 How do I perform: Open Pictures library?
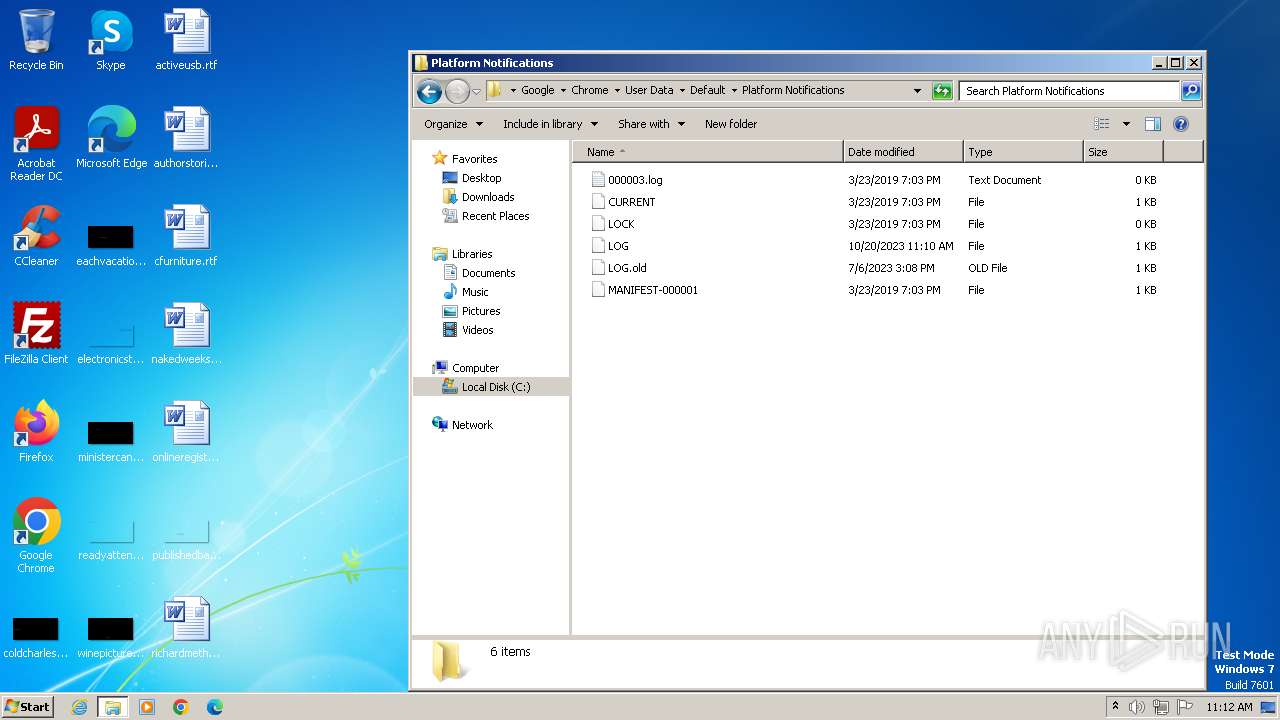(481, 311)
